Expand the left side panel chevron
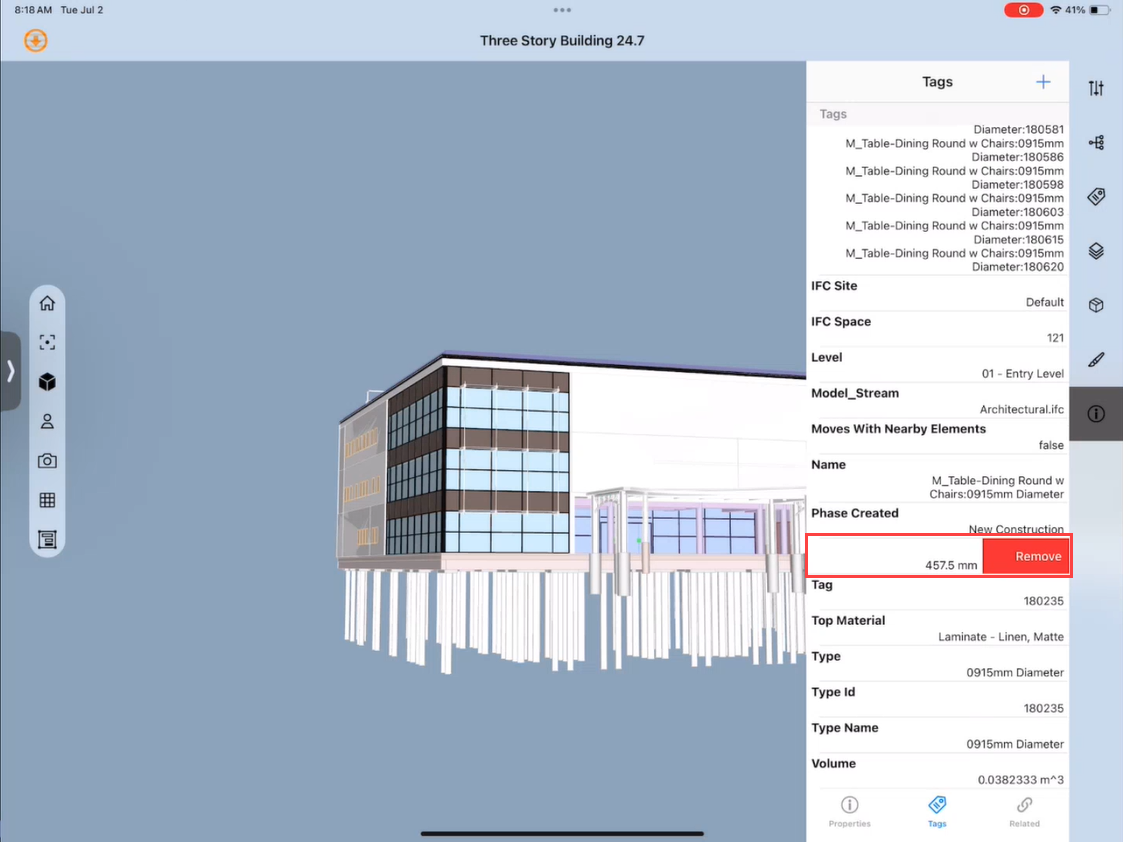 [11, 371]
